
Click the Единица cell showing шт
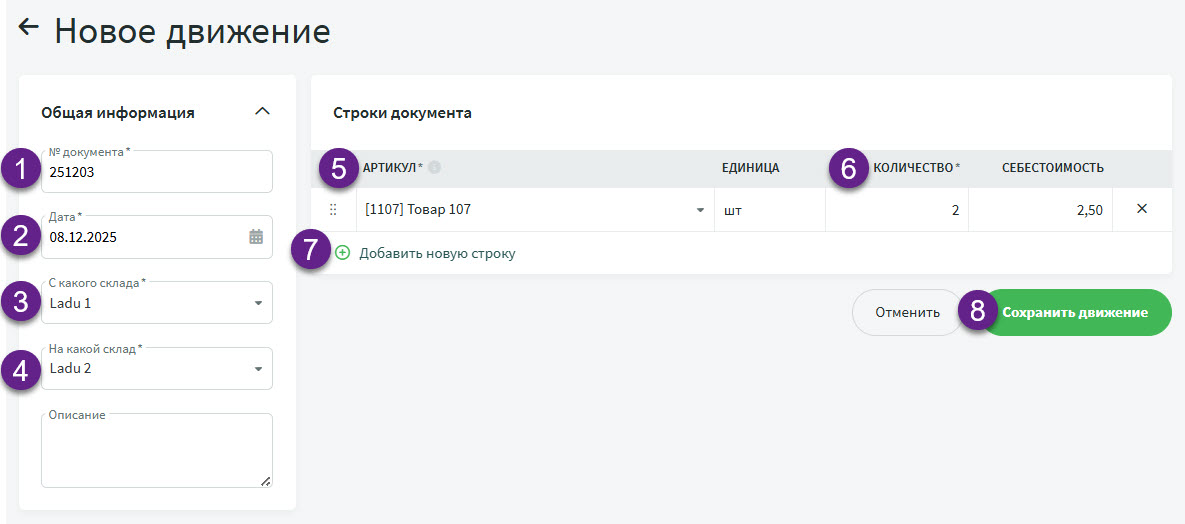coord(768,210)
